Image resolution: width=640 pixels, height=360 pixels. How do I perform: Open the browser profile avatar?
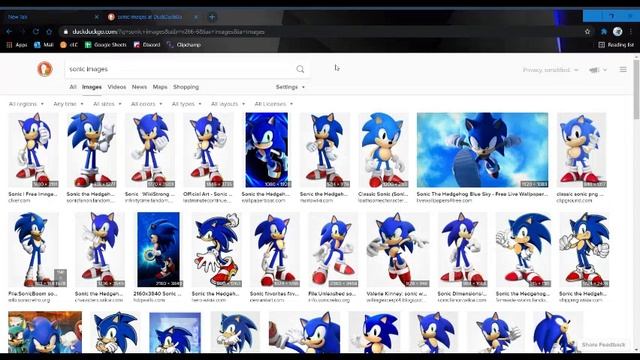coord(618,31)
